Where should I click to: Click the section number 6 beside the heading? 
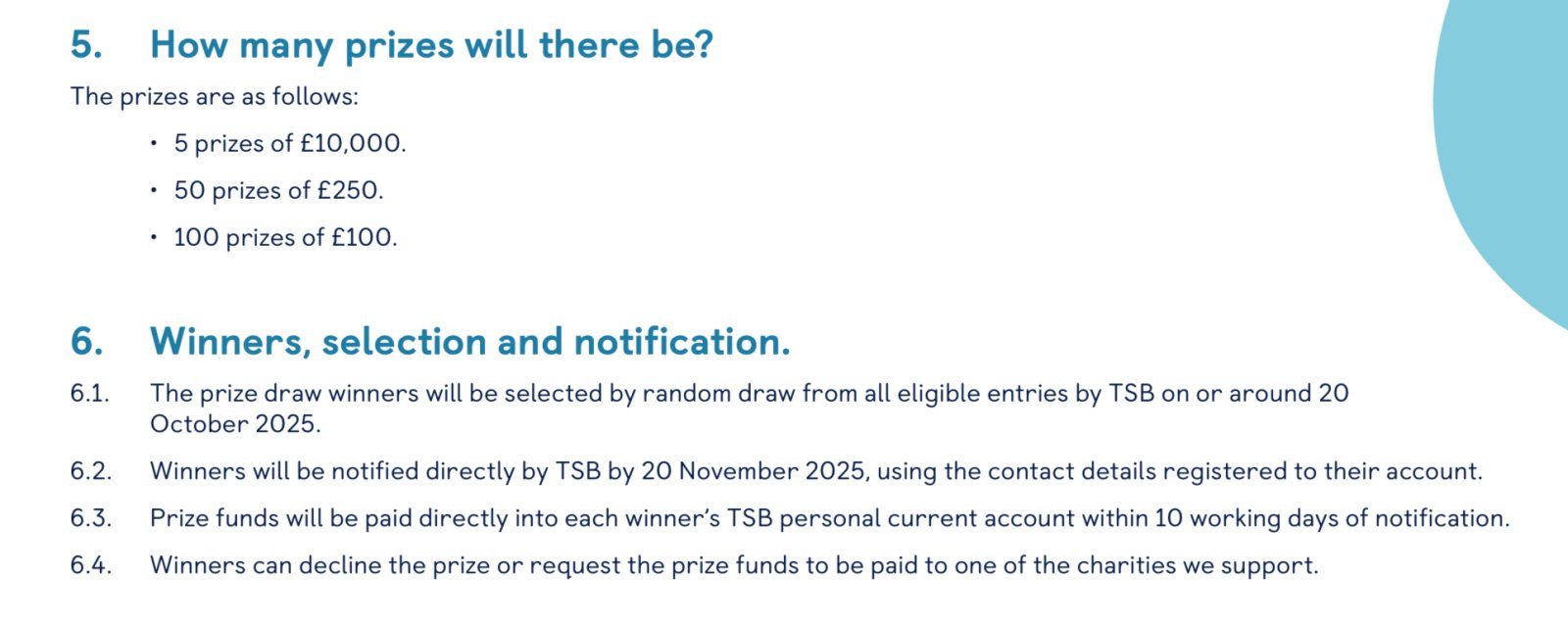(85, 342)
